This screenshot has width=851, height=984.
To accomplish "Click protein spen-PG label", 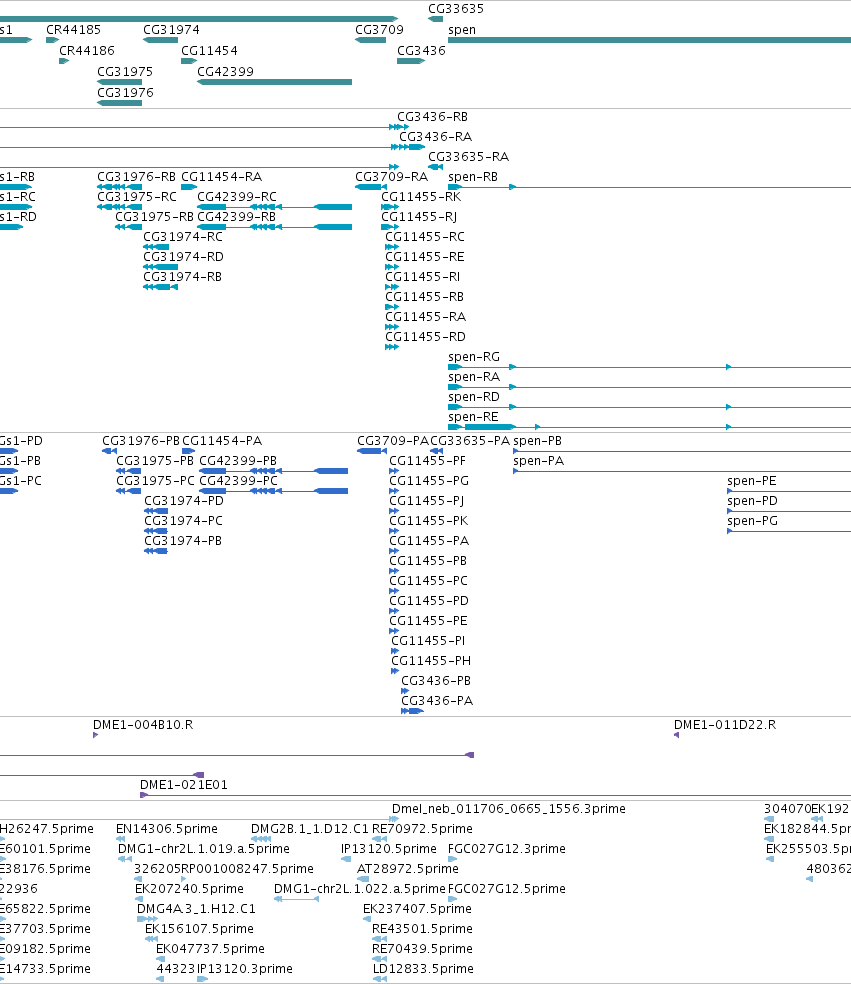I will 752,521.
